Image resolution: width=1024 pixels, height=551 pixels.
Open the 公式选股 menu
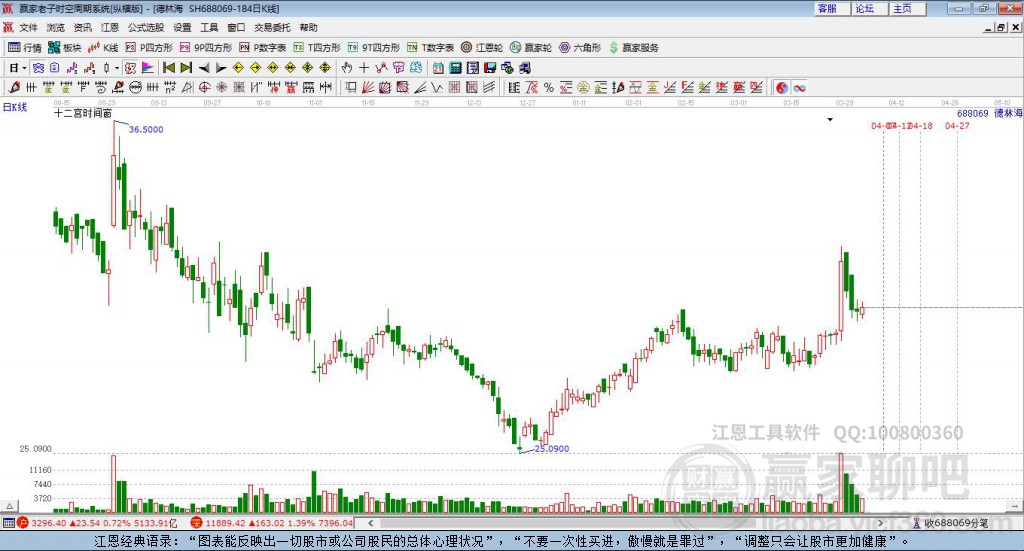(x=146, y=27)
